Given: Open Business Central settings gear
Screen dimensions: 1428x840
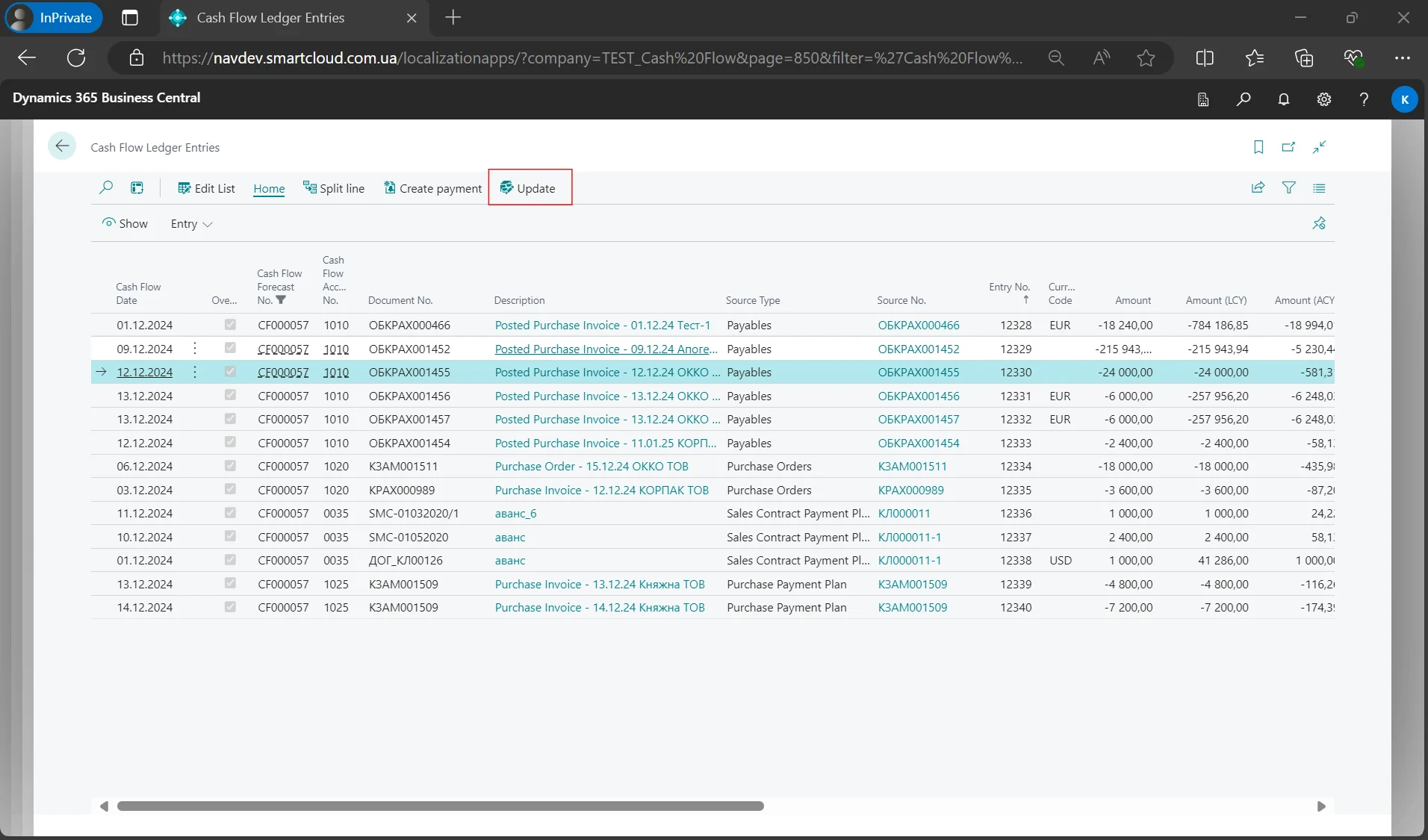Looking at the screenshot, I should (1323, 99).
